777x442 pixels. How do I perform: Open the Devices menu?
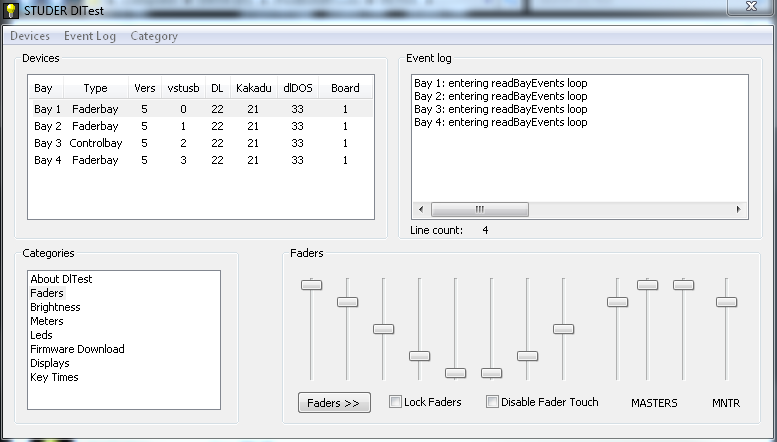tap(30, 36)
